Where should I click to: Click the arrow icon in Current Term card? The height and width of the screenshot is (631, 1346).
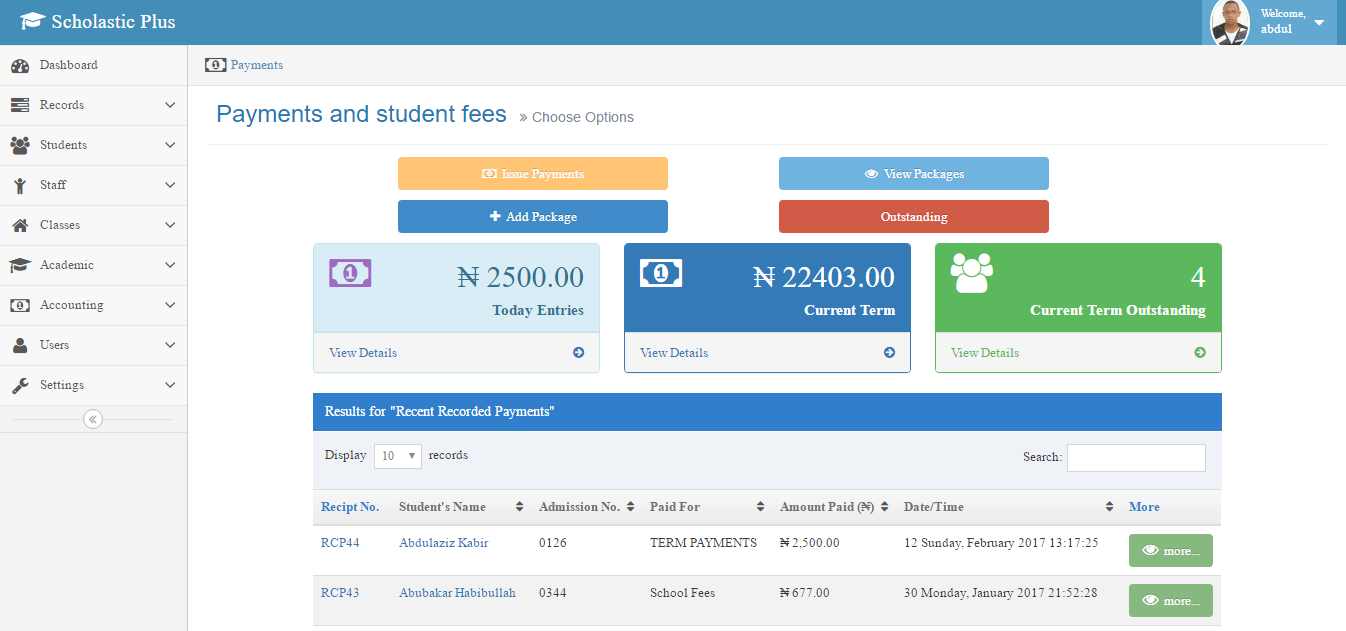[889, 353]
